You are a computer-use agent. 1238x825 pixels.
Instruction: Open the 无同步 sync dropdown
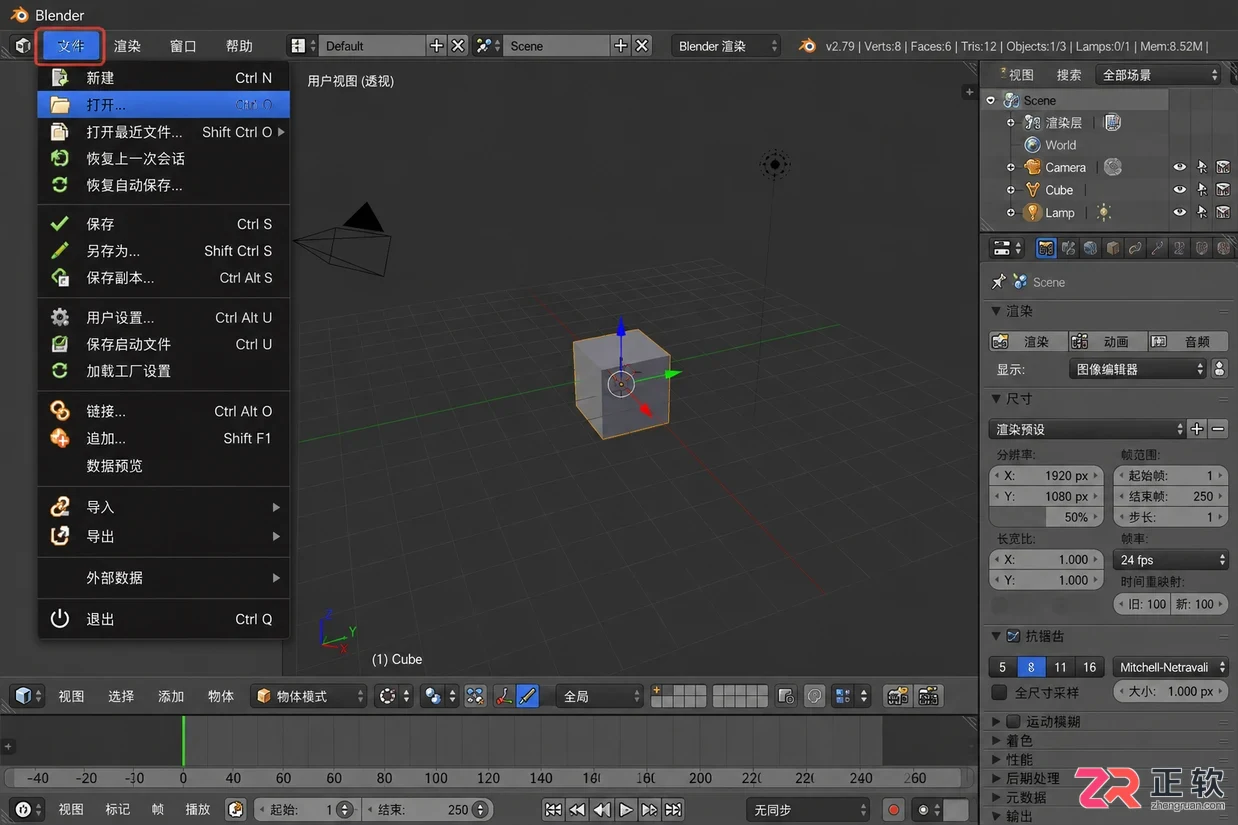(x=808, y=810)
